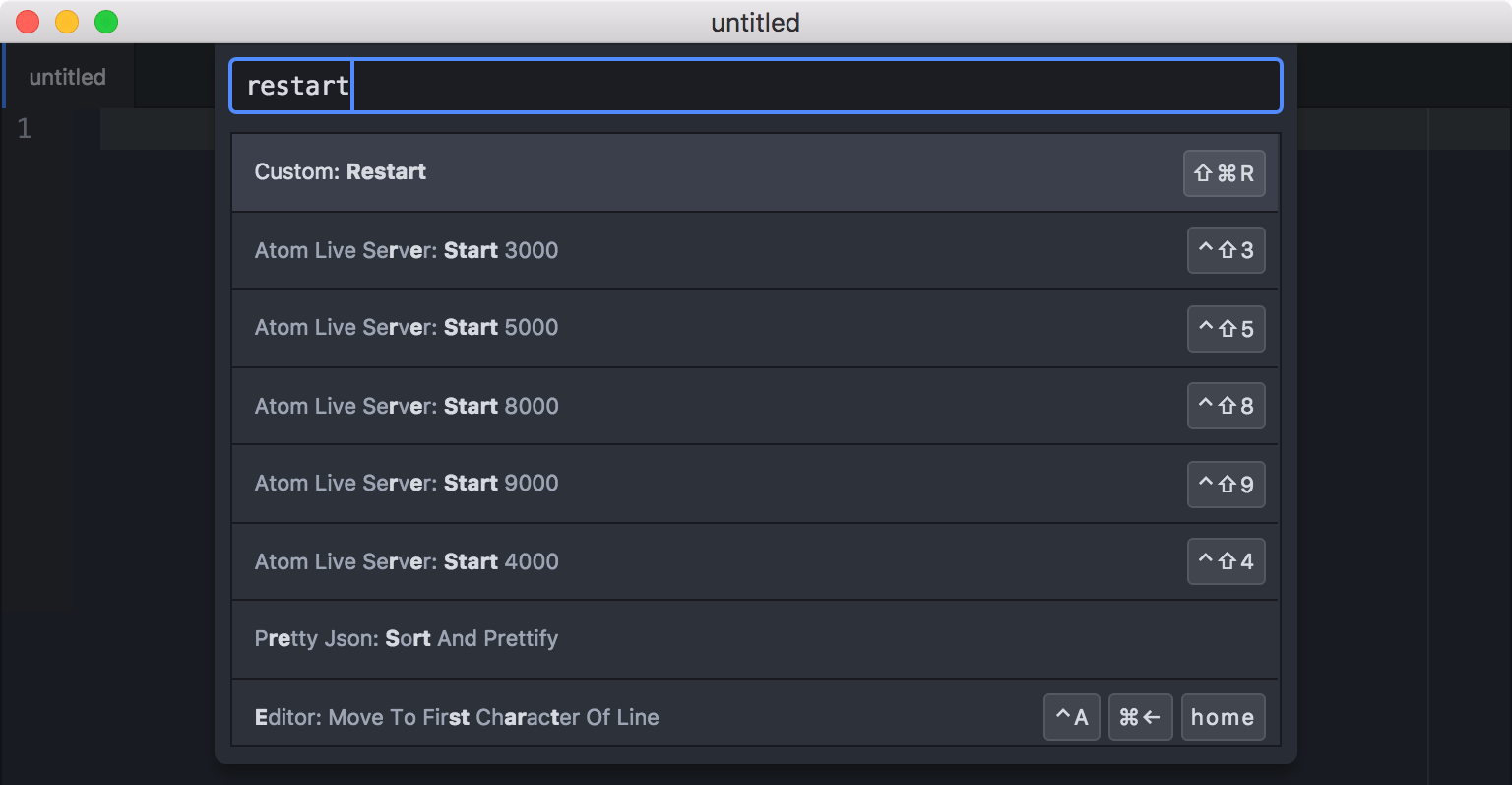The width and height of the screenshot is (1512, 785).
Task: Click the Ctrl-Shift-3 shortcut badge
Action: [1226, 250]
